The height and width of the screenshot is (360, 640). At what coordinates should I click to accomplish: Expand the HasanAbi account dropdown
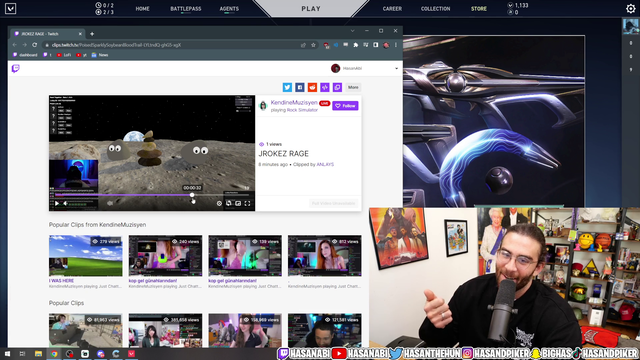tap(396, 69)
